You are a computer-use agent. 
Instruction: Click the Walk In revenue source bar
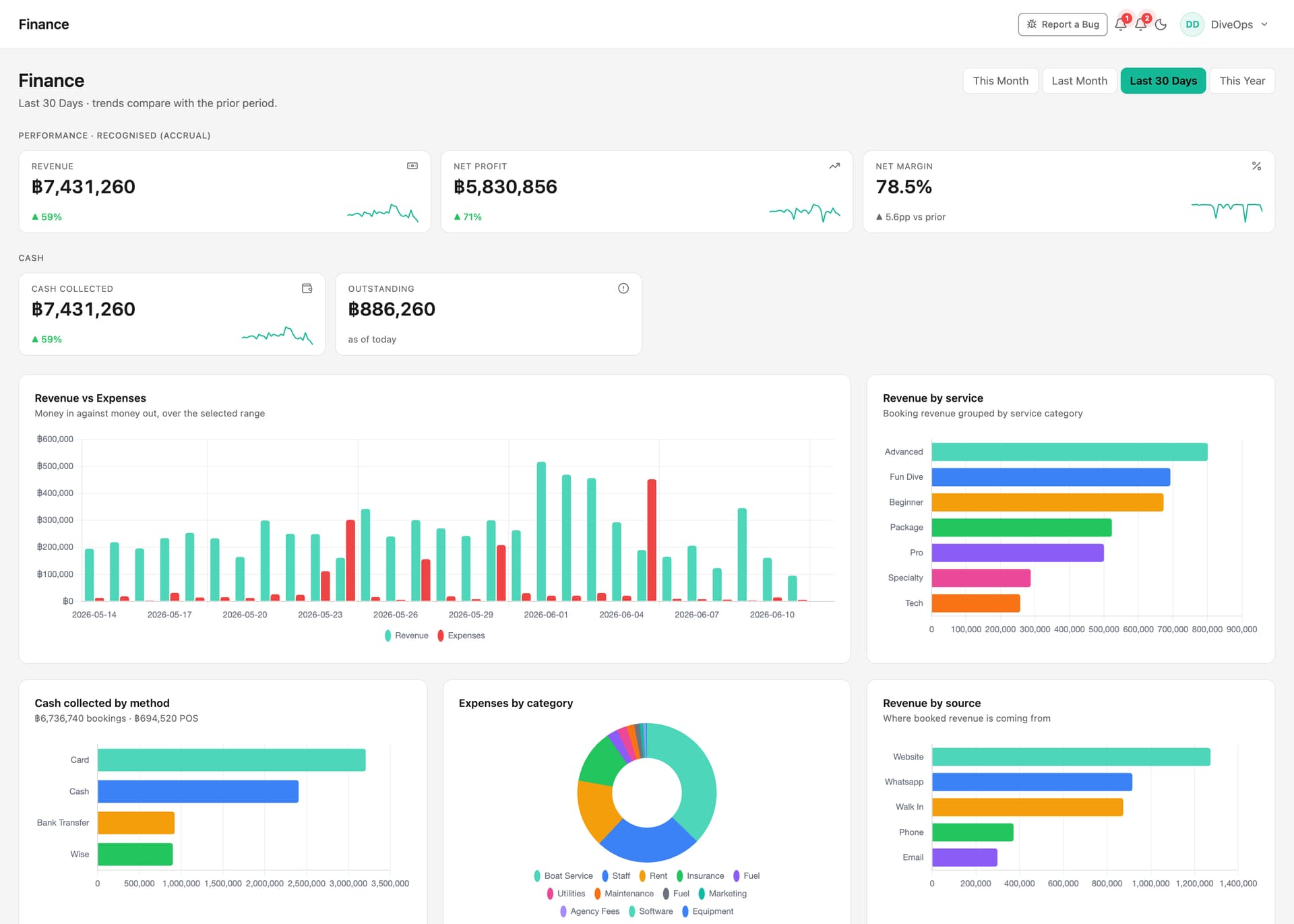coord(1028,807)
